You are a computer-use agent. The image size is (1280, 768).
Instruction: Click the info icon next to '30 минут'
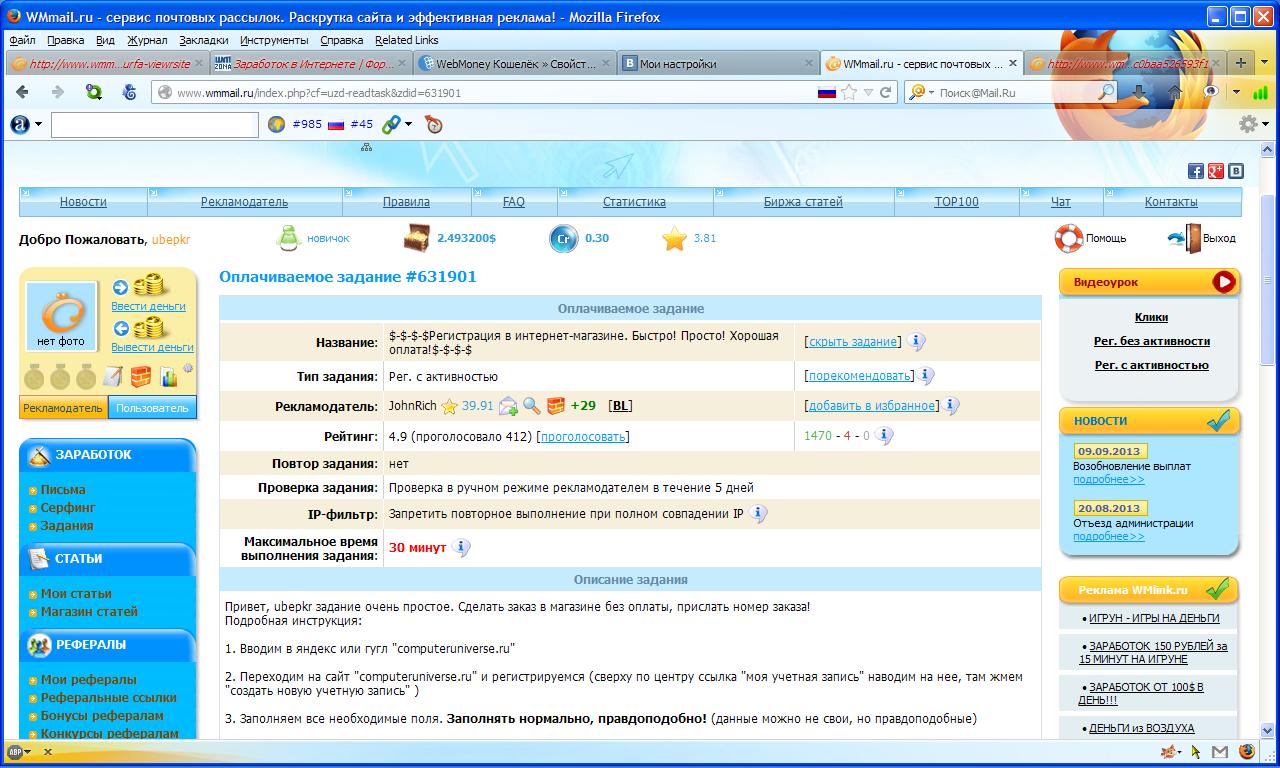click(461, 548)
